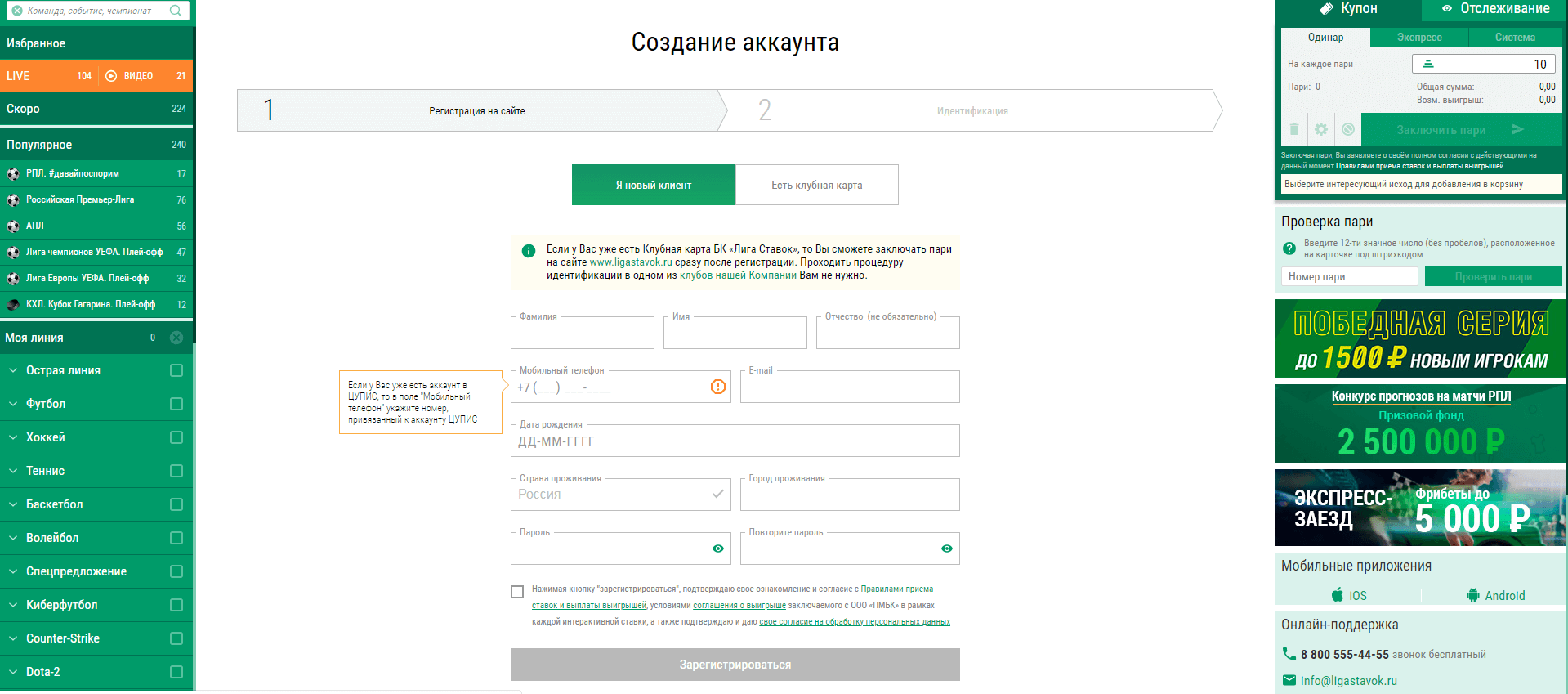1568x694 pixels.
Task: Expand the Теннис section chevron
Action: (13, 471)
